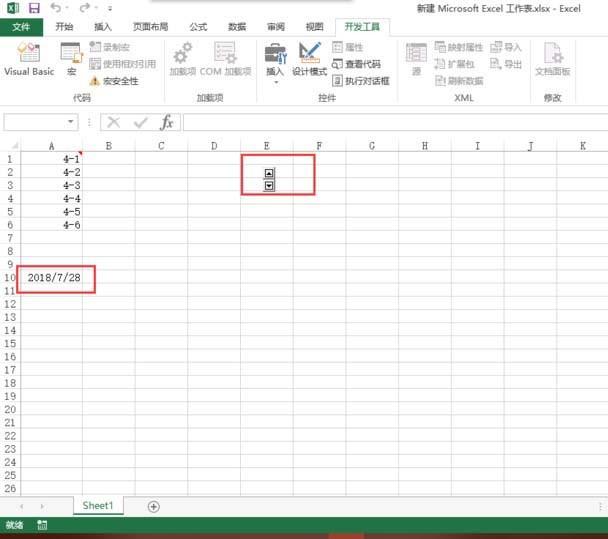Add a new sheet with plus button

coord(154,506)
